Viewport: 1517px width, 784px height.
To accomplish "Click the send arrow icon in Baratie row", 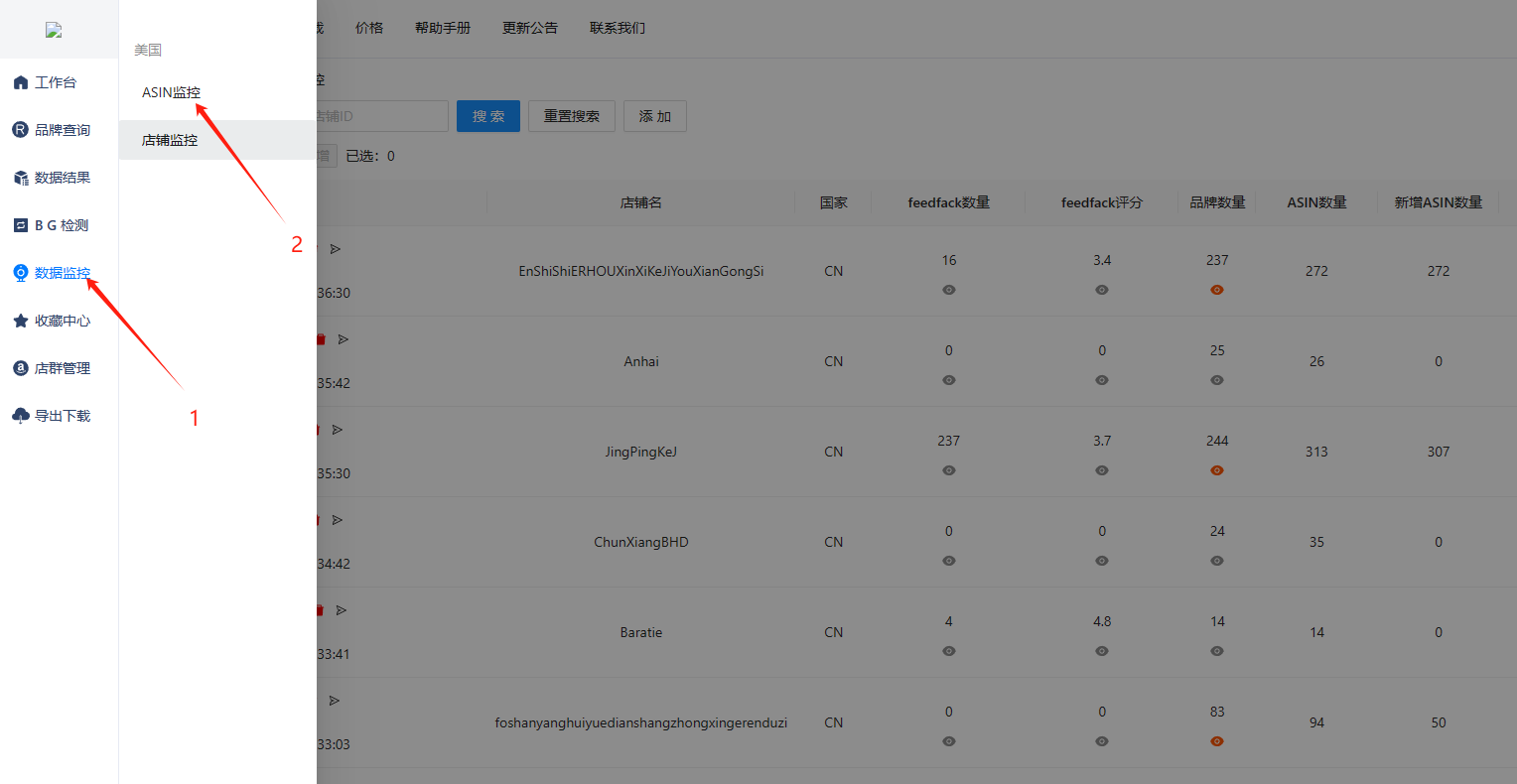I will tap(342, 610).
